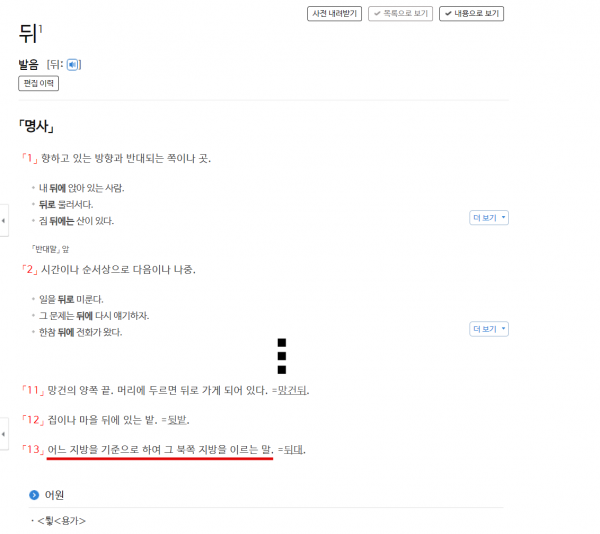
Task: Play the pronunciation audio speaker icon
Action: point(72,65)
